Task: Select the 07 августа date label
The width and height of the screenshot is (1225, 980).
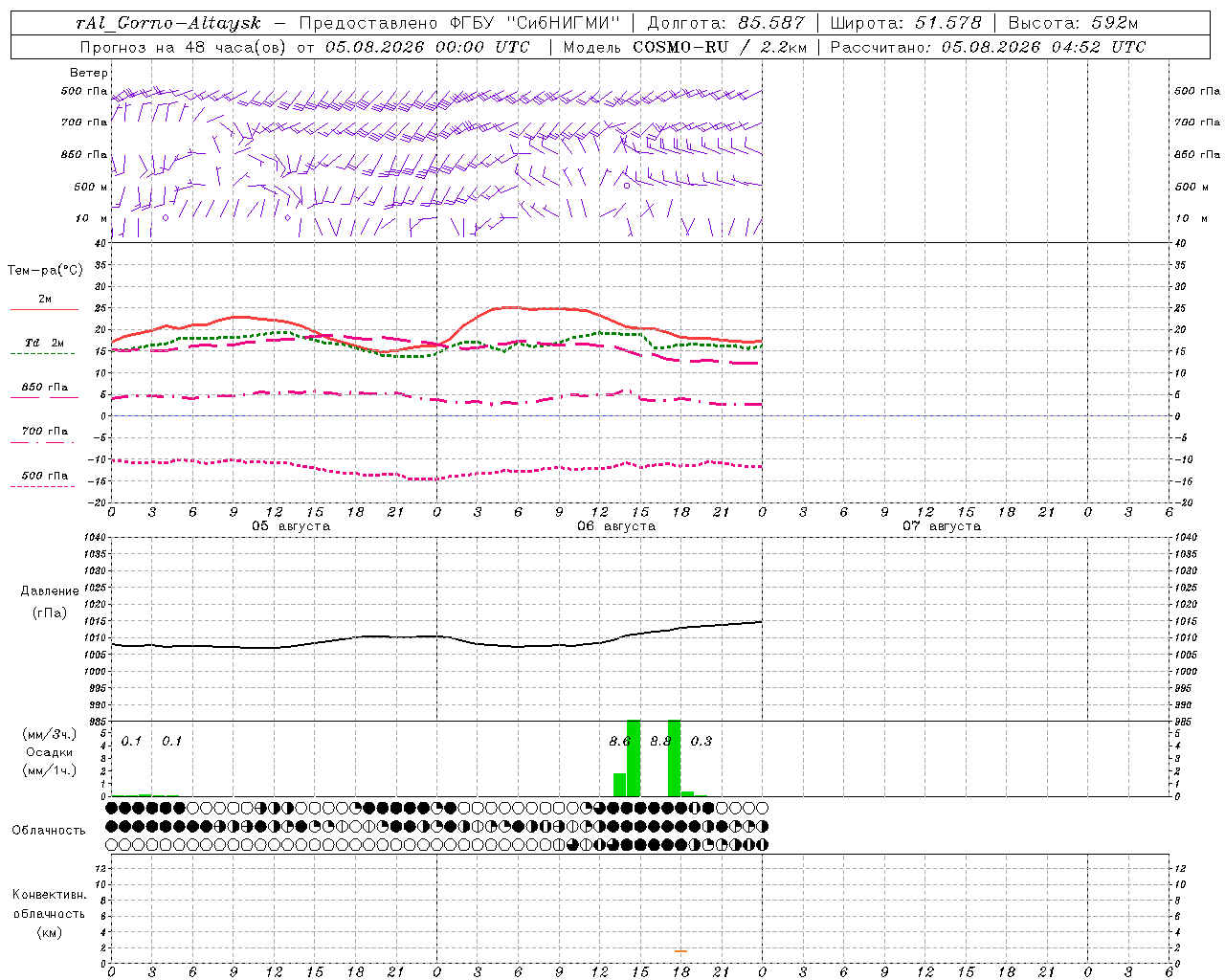Action: click(942, 525)
